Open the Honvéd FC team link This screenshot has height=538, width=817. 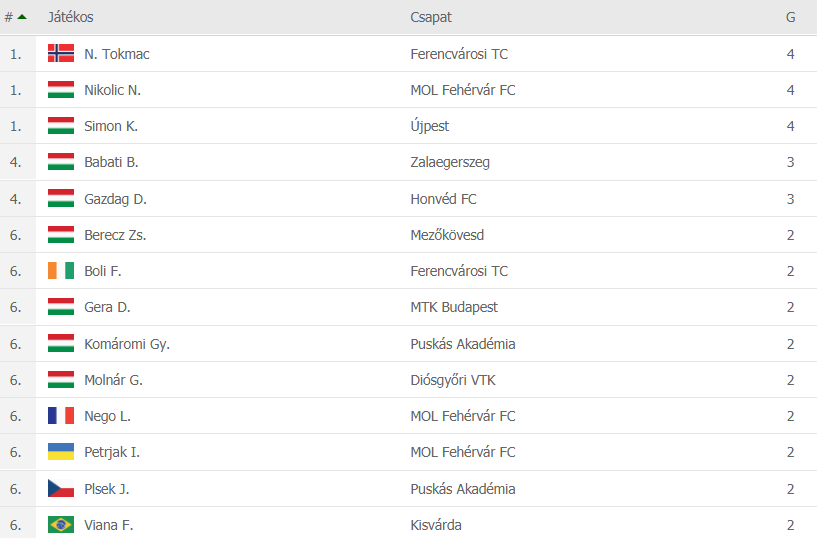coord(443,199)
